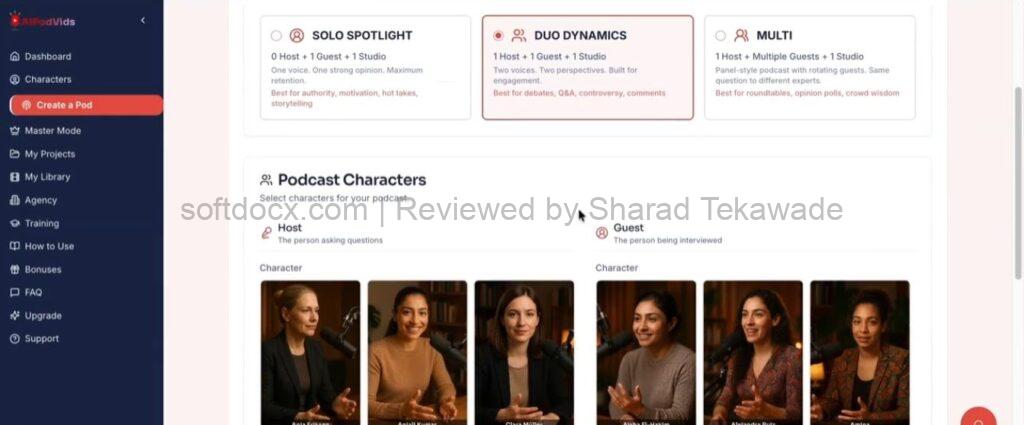Click the My Library icon
The image size is (1024, 425).
tap(14, 177)
